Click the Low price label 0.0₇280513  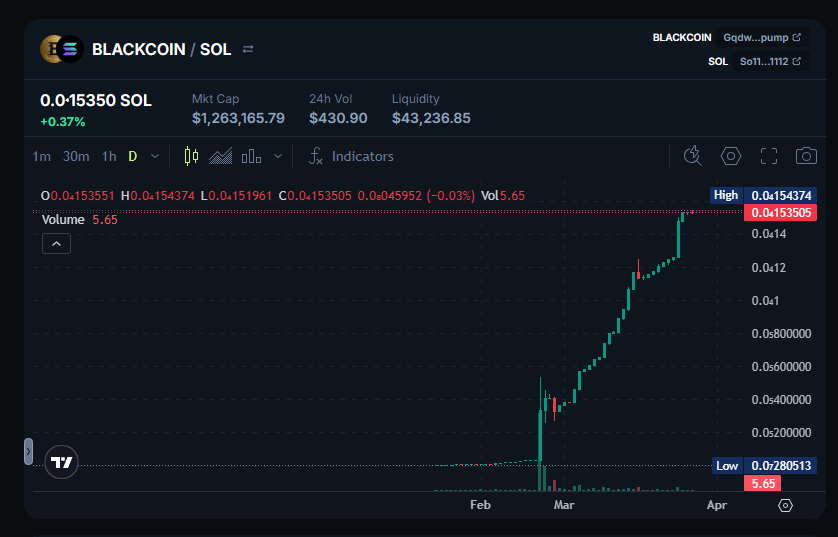(x=781, y=465)
